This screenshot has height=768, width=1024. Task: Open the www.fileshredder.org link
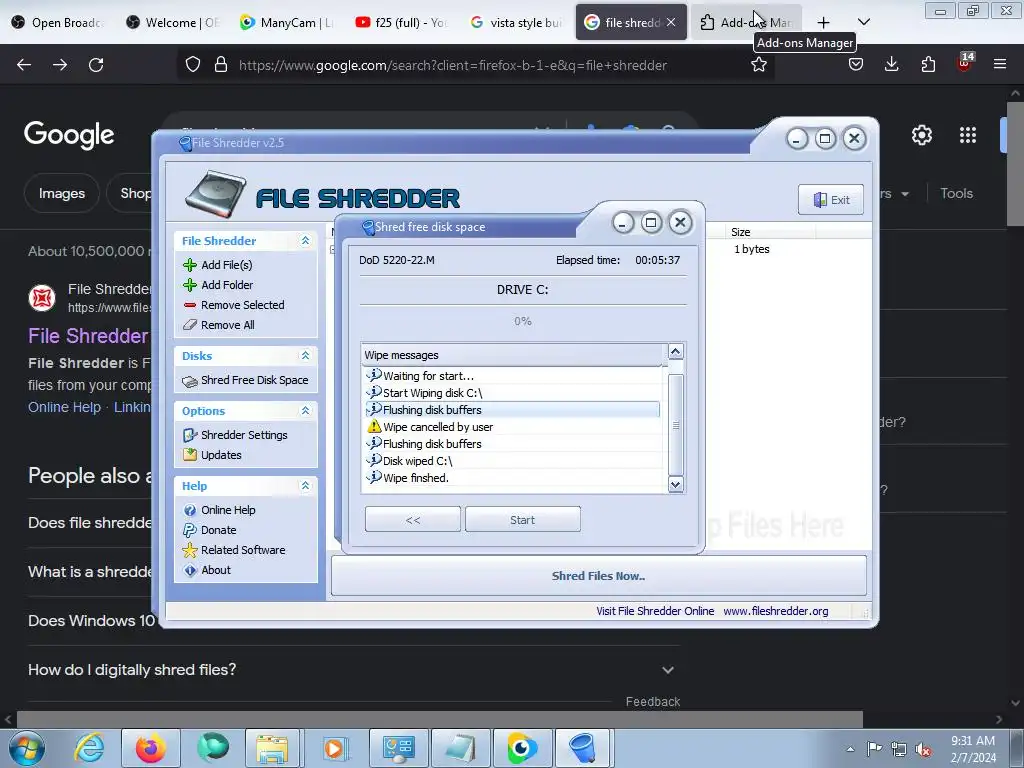(776, 611)
